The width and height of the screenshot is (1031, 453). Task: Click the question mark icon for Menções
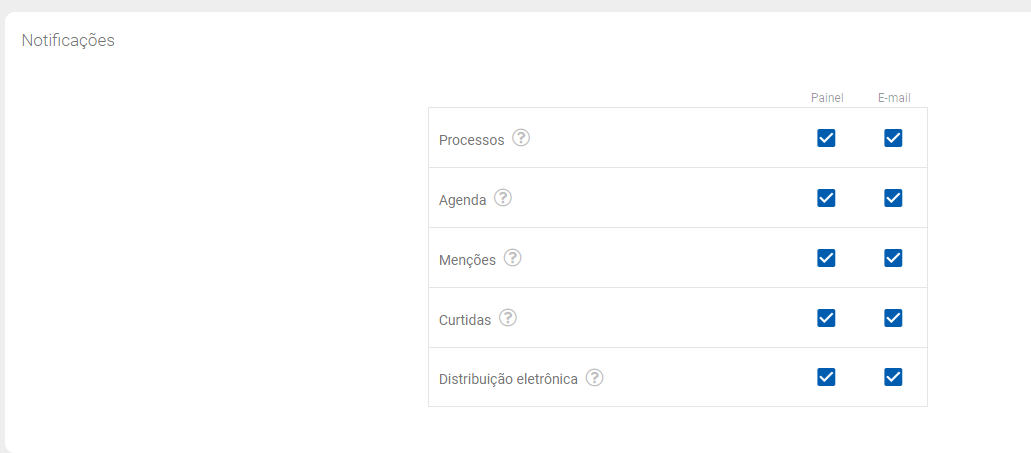pos(512,258)
